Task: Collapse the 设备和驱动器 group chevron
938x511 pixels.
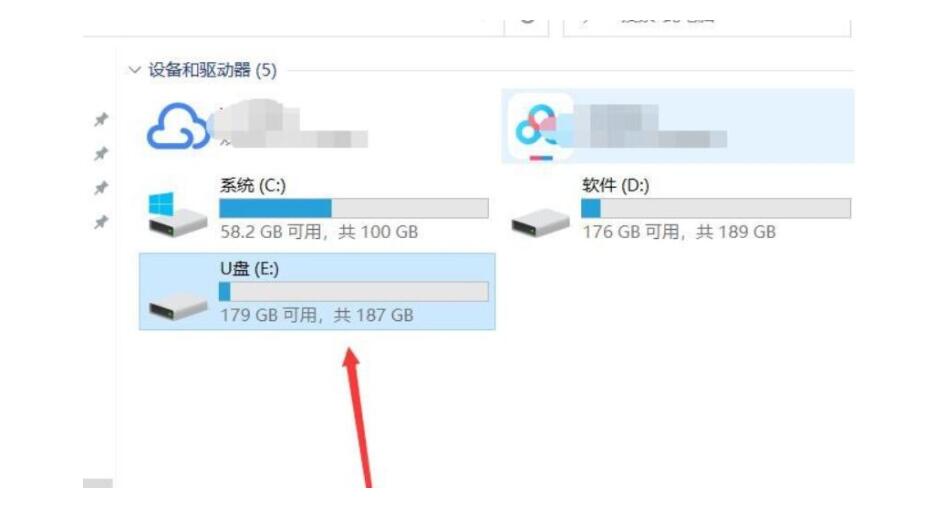Action: tap(134, 70)
